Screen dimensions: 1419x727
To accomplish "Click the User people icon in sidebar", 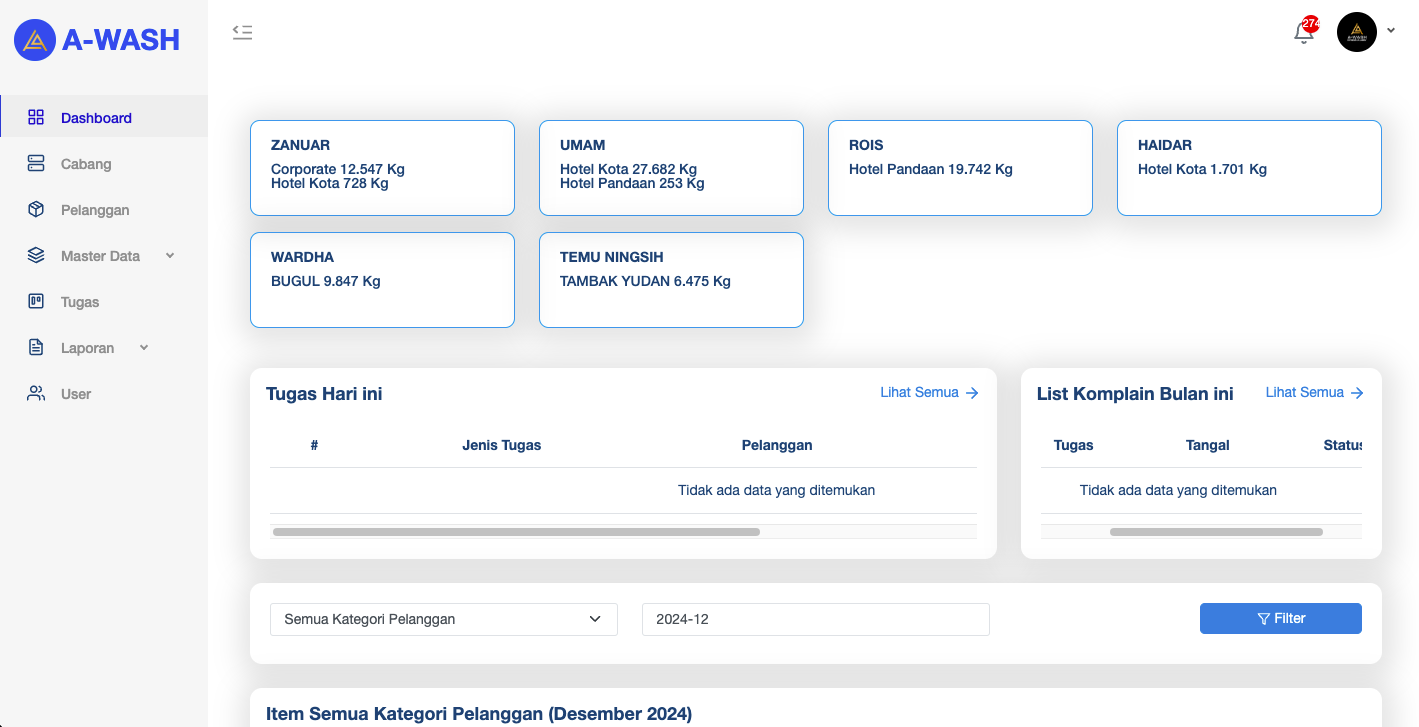I will coord(36,393).
